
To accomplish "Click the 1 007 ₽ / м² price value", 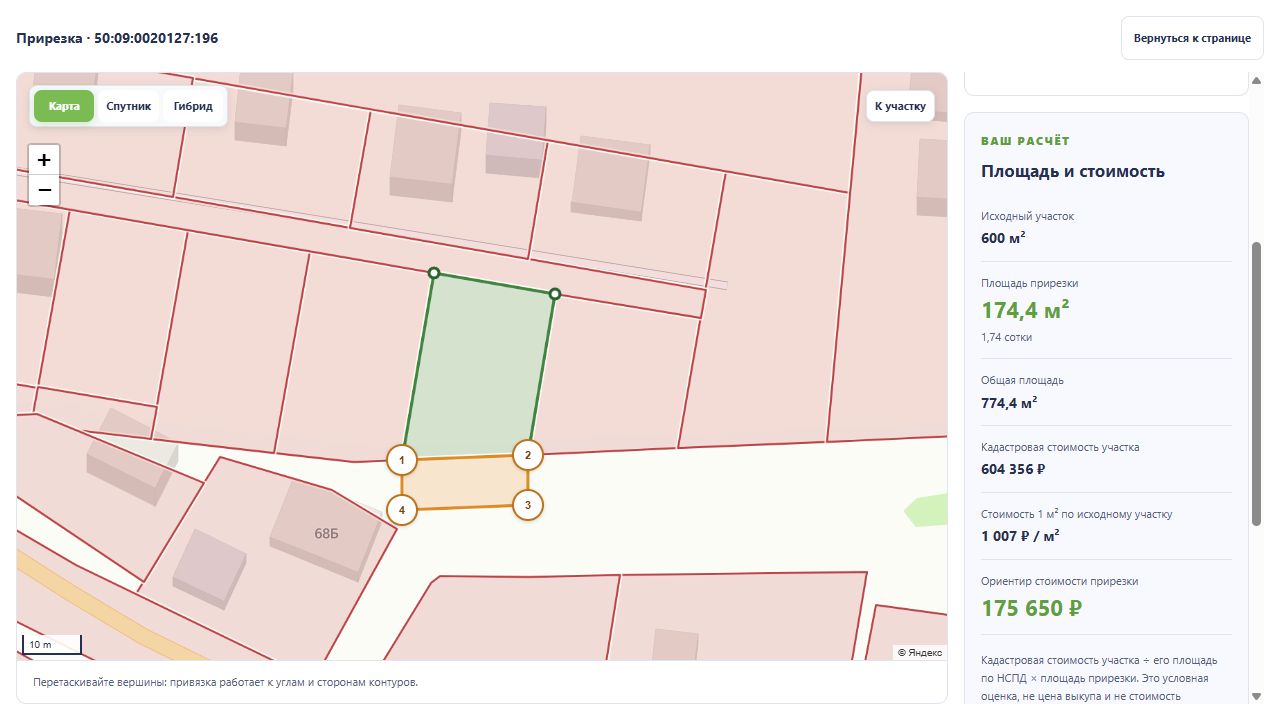I will tap(1020, 536).
